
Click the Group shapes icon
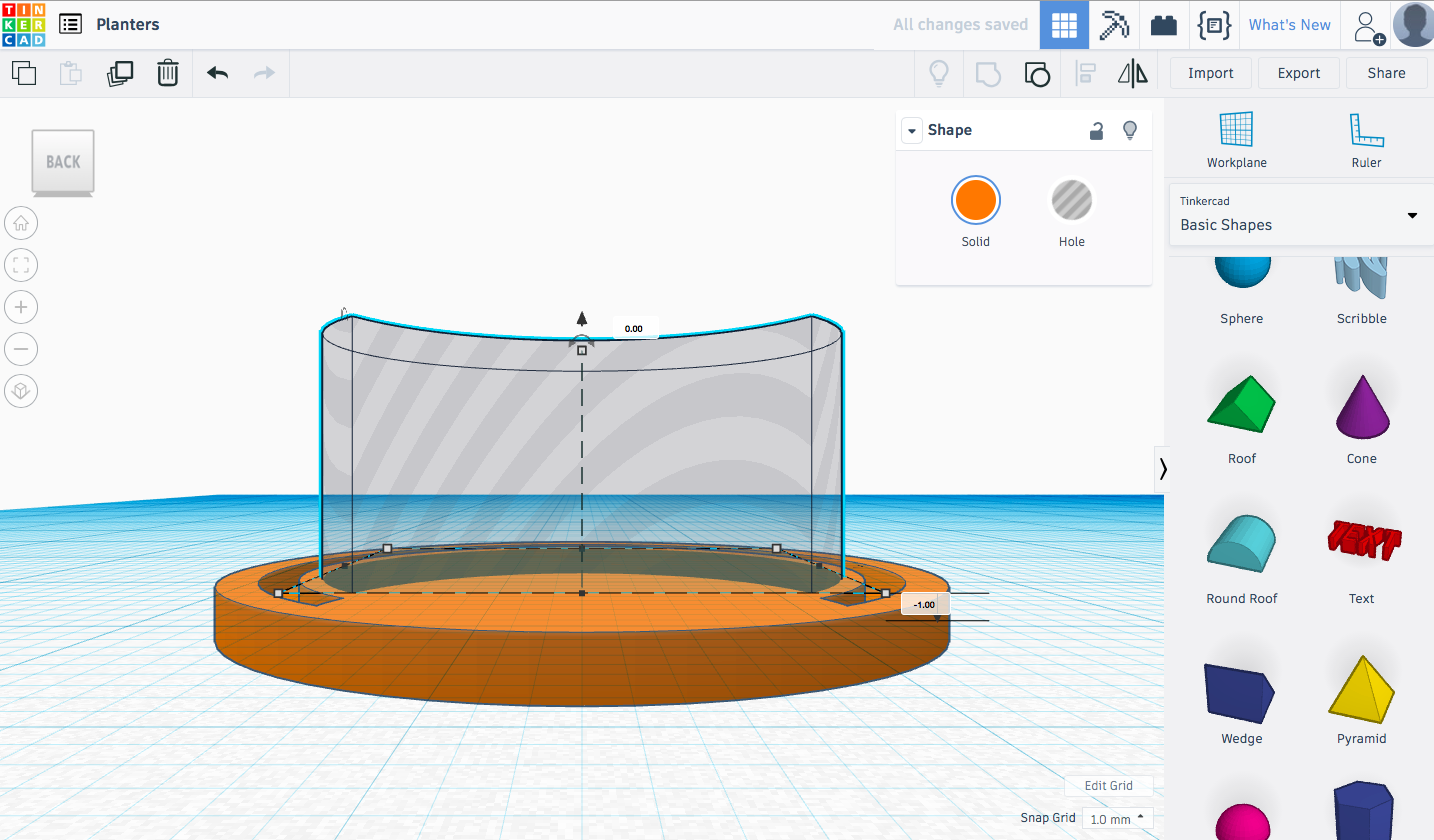[x=987, y=73]
